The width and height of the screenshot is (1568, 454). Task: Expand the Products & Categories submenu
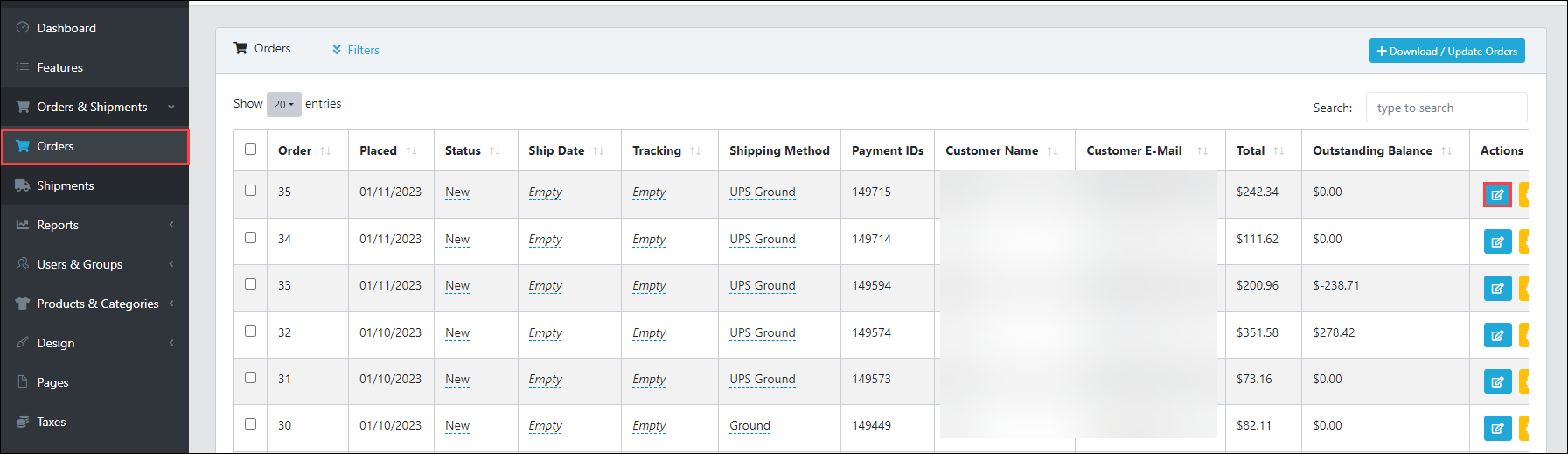(171, 304)
